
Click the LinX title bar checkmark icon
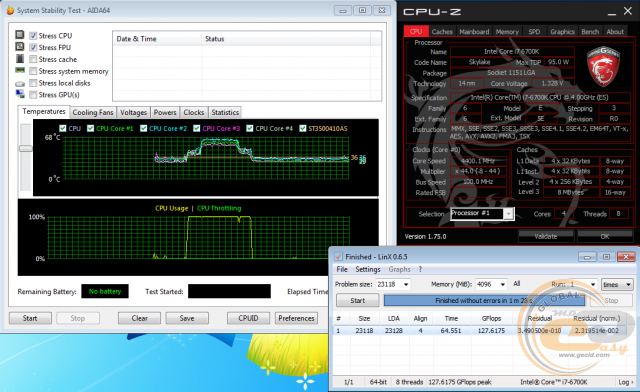338,256
